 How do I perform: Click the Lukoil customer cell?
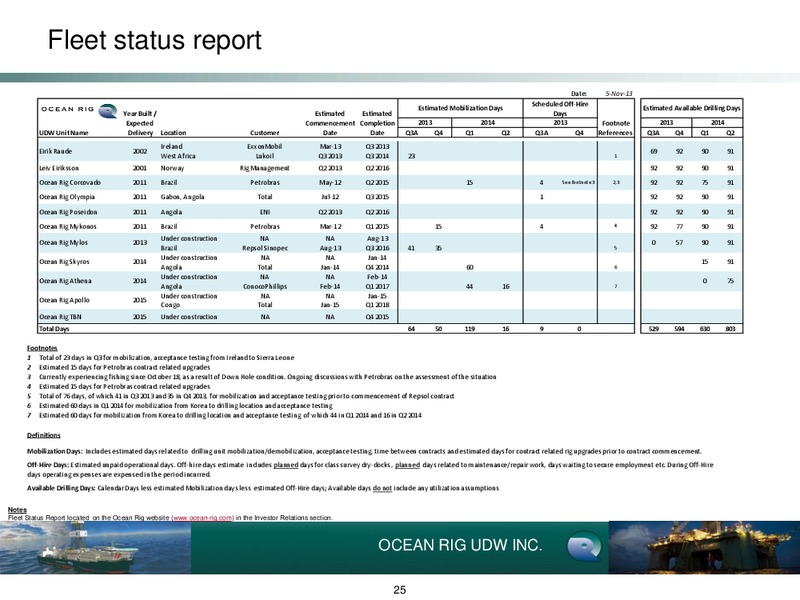point(265,156)
